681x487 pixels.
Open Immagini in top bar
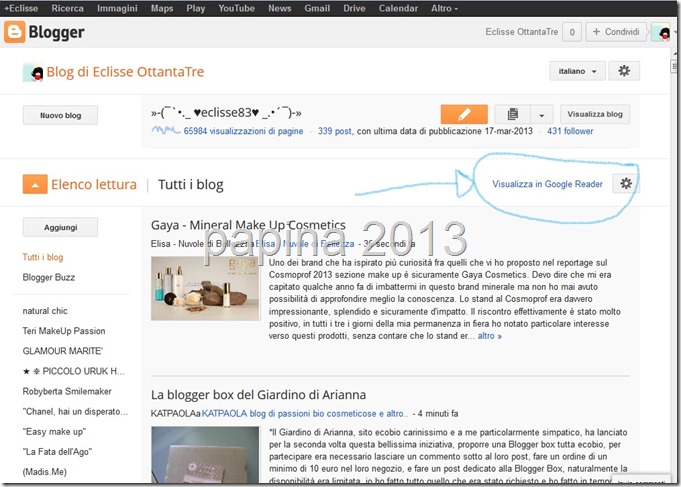(117, 8)
